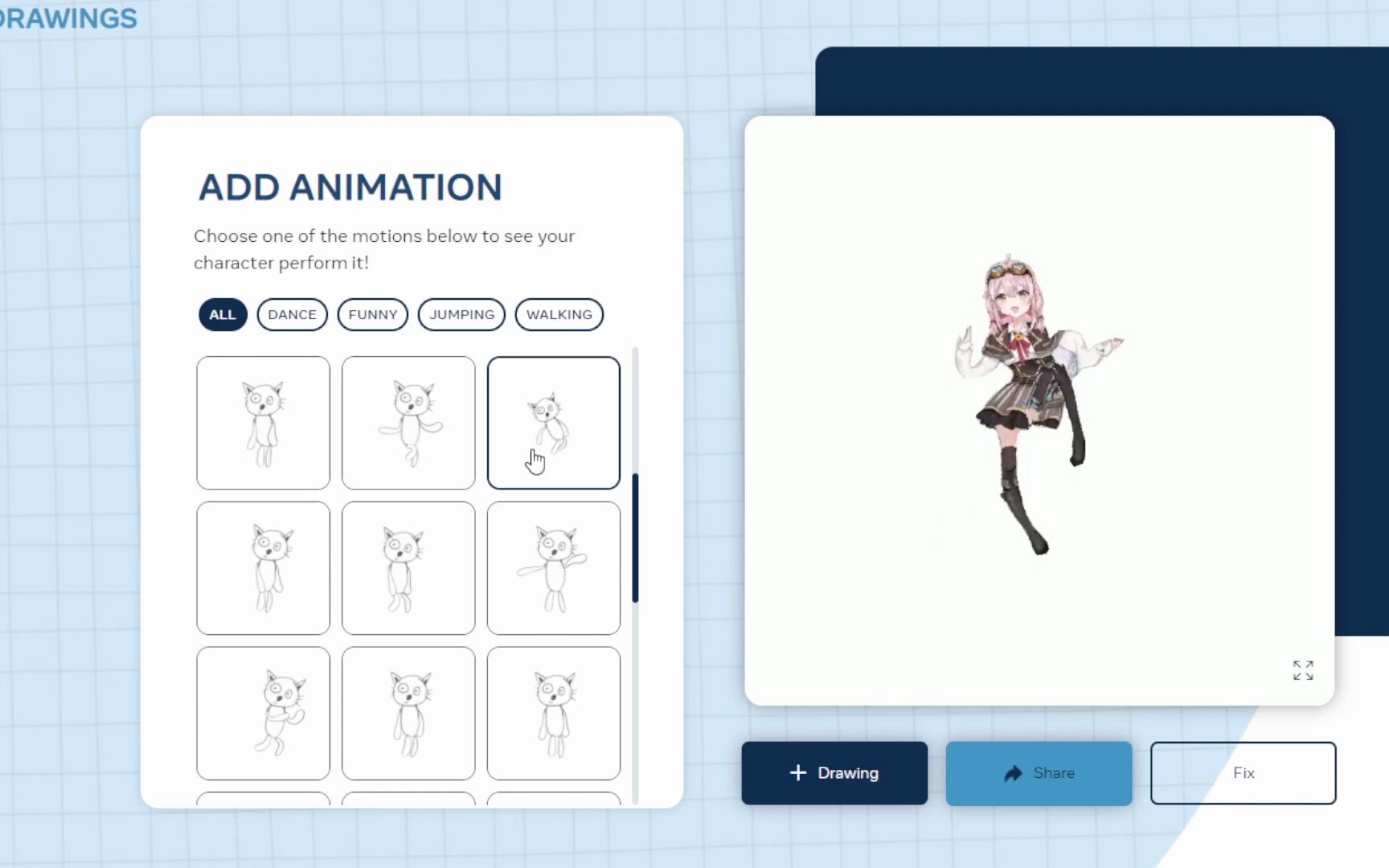Click the plus Drawing button
This screenshot has height=868, width=1389.
pos(834,773)
